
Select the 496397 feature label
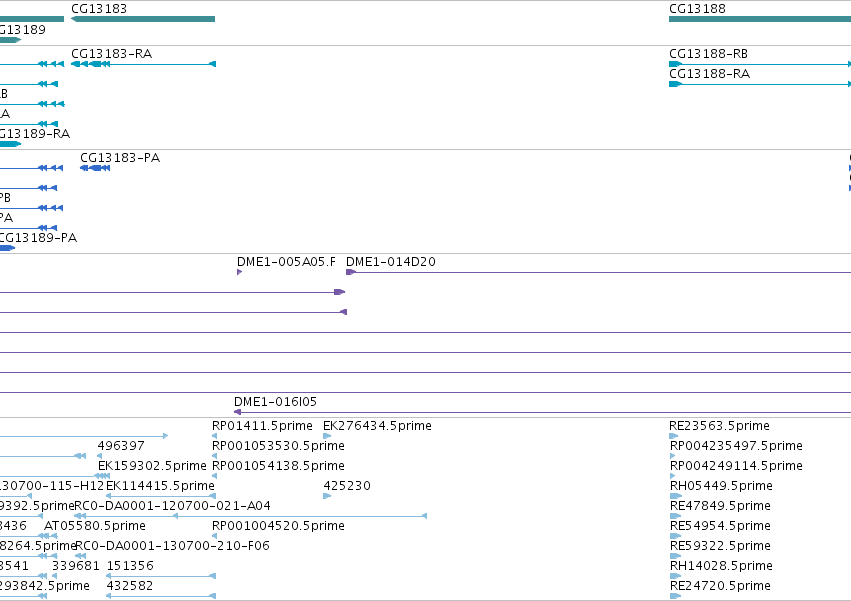pos(121,446)
